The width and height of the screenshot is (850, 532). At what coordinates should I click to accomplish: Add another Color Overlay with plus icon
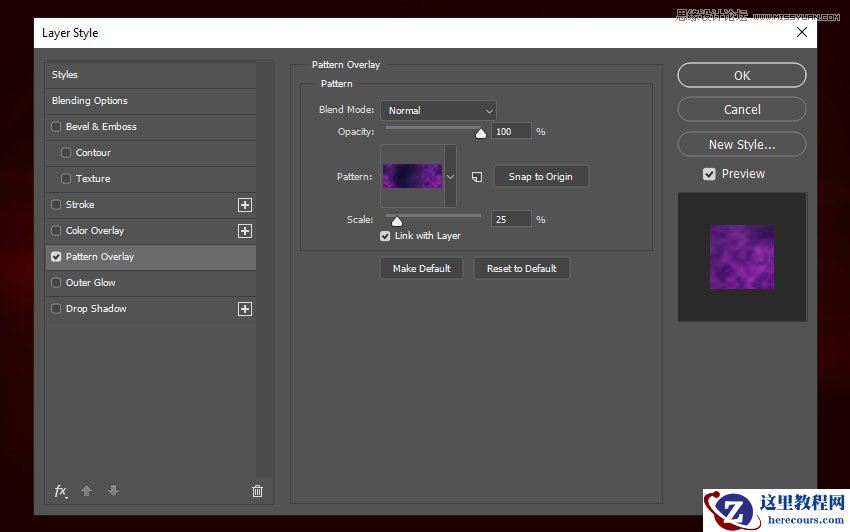coord(244,231)
